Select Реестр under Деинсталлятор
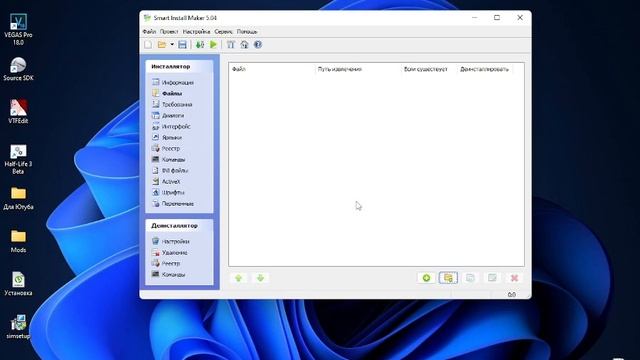The height and width of the screenshot is (360, 640). tap(166, 264)
